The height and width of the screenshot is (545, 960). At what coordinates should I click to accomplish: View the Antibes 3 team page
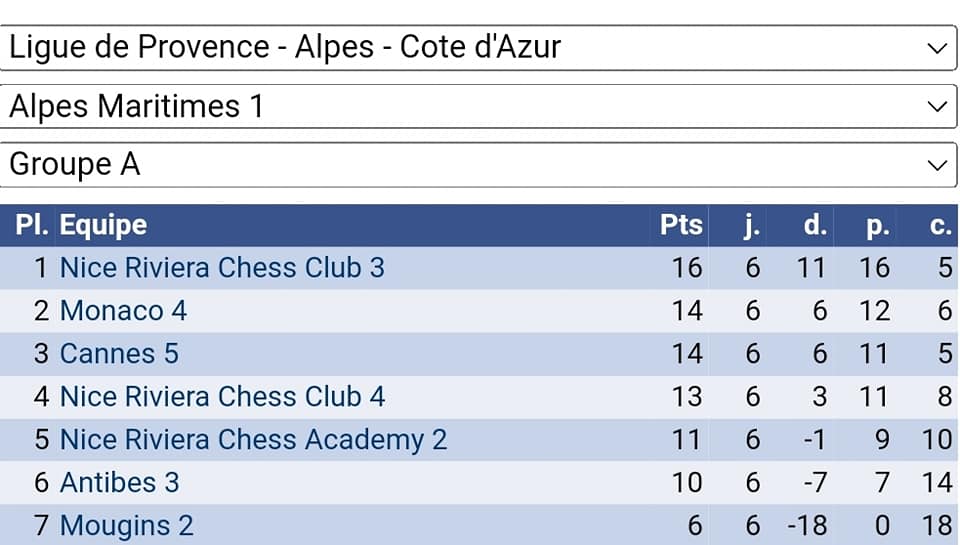click(x=119, y=483)
